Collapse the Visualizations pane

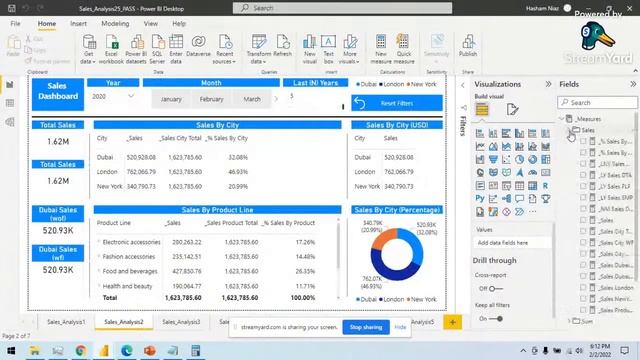click(x=548, y=84)
